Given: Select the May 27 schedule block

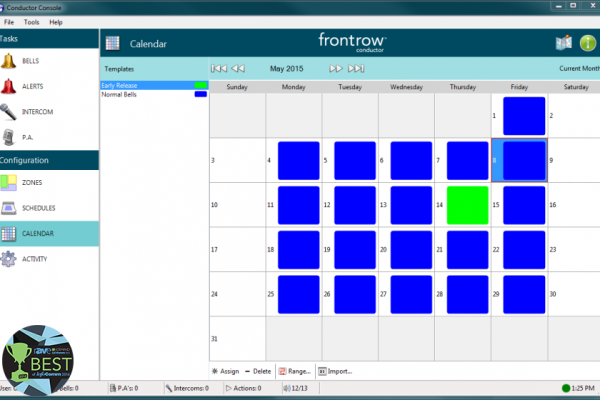Looking at the screenshot, I should (411, 294).
